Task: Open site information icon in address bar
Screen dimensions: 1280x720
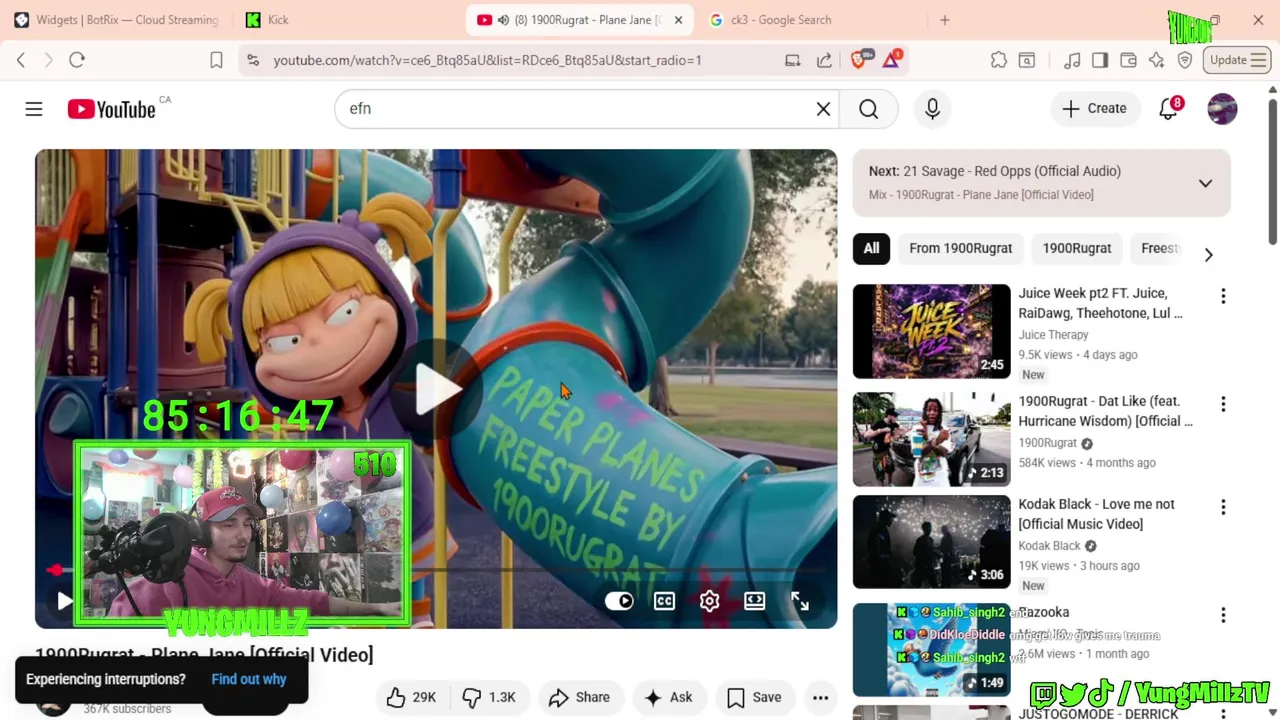Action: click(x=253, y=60)
